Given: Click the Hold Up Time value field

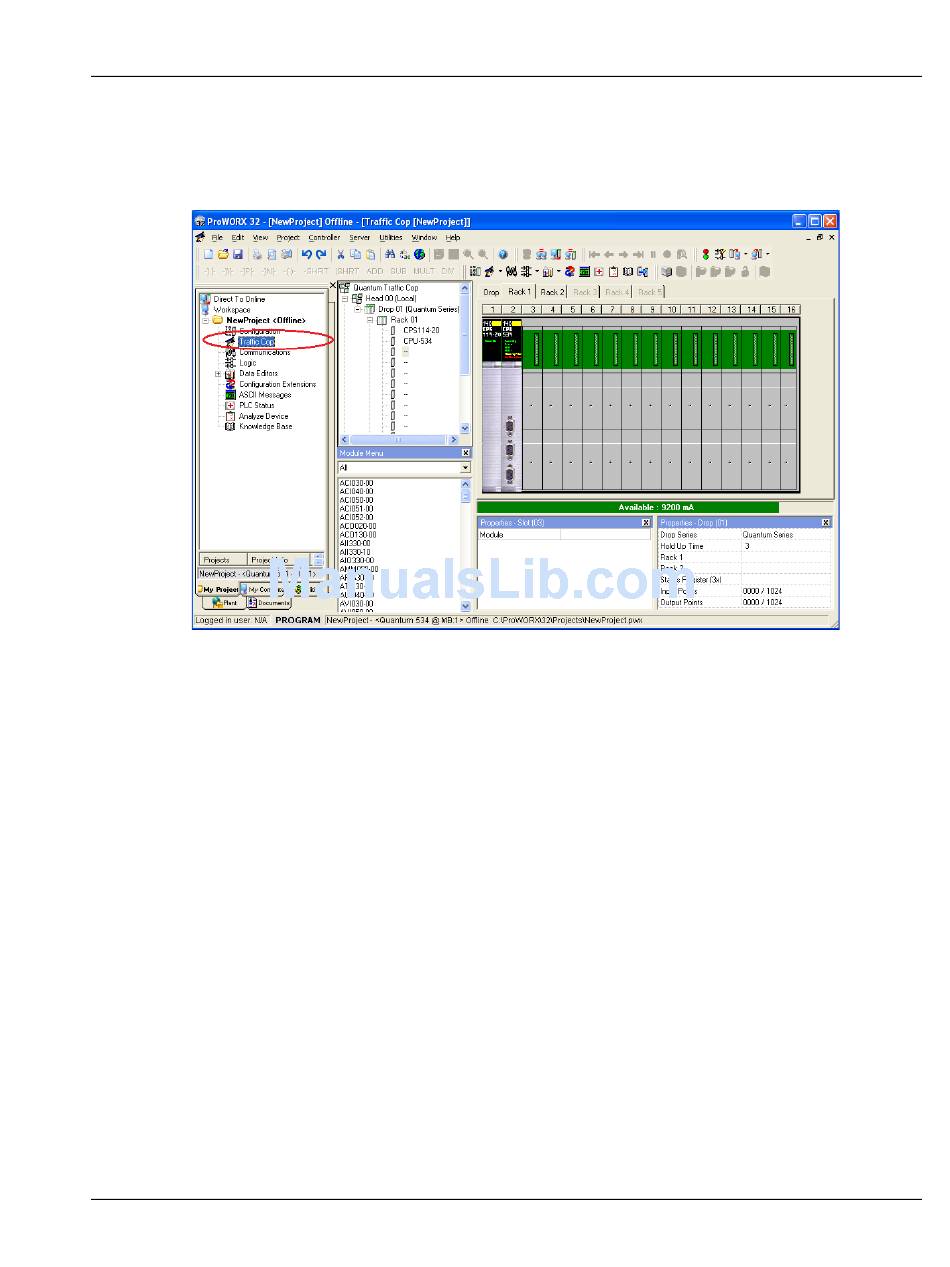Looking at the screenshot, I should pos(786,546).
